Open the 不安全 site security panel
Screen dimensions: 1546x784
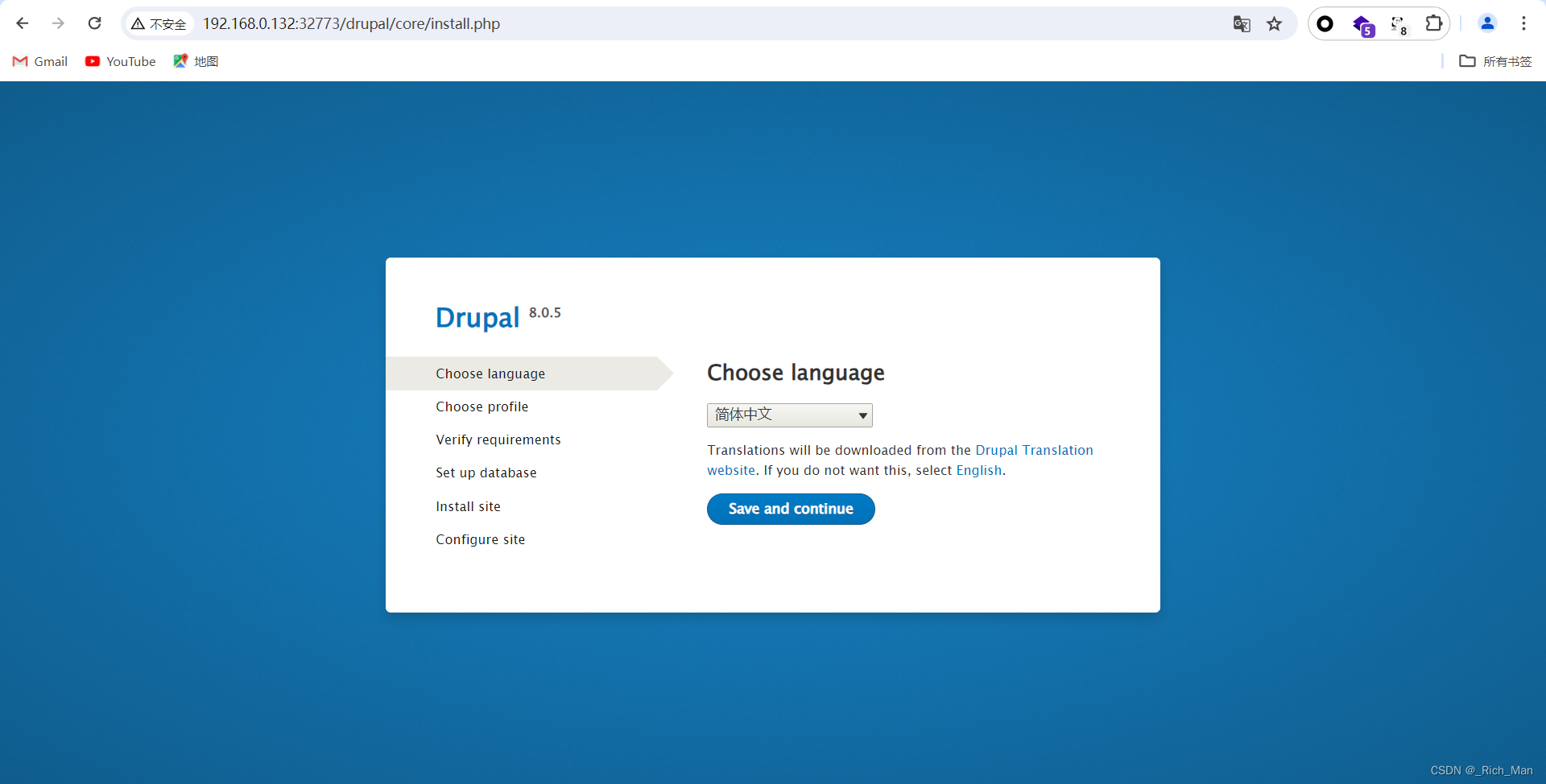[158, 24]
